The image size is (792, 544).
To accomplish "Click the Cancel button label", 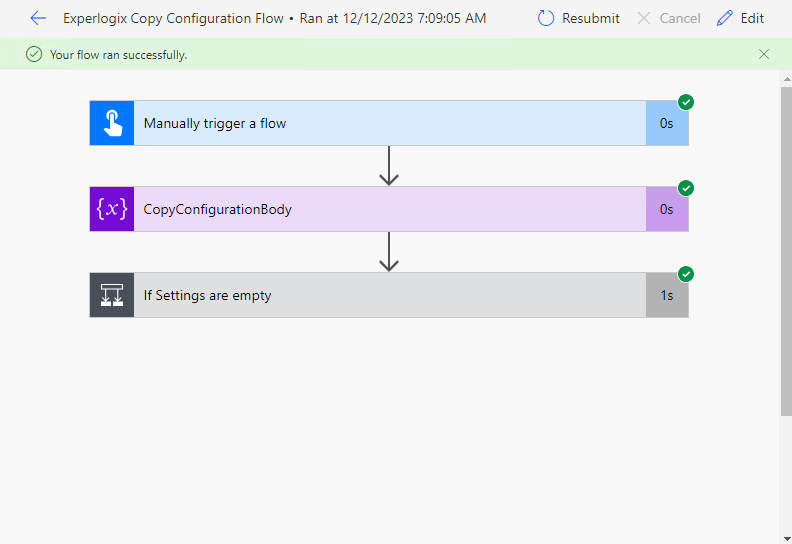I will (x=680, y=19).
